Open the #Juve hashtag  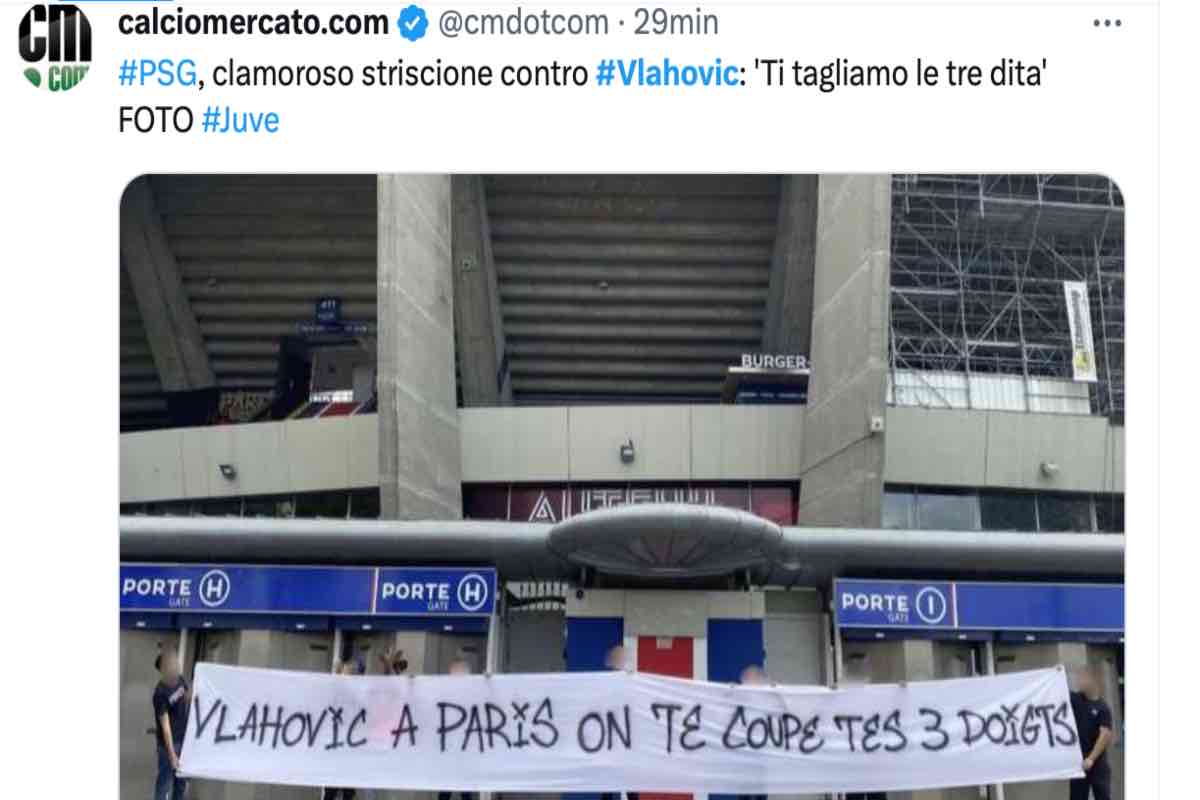tap(241, 121)
